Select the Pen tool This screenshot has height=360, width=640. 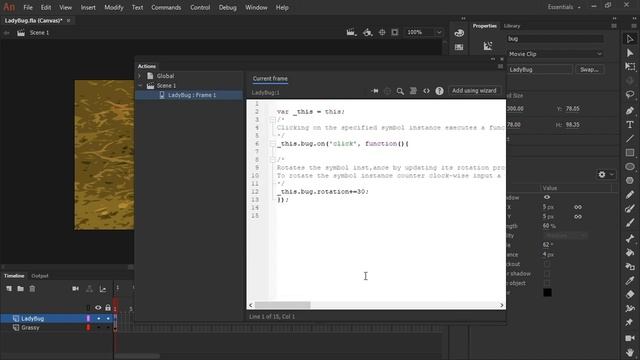click(x=630, y=110)
